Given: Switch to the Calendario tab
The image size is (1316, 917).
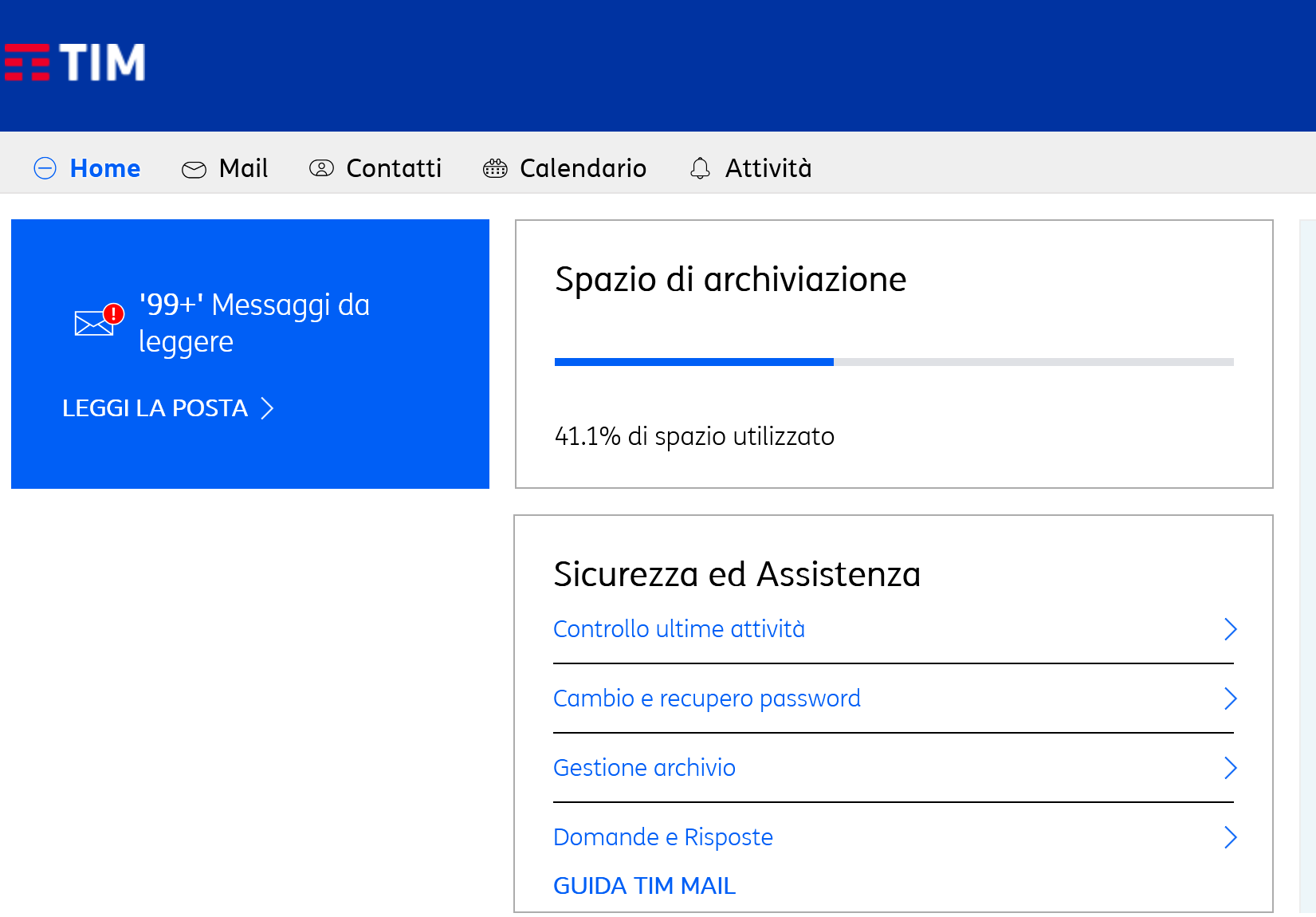Looking at the screenshot, I should (583, 168).
